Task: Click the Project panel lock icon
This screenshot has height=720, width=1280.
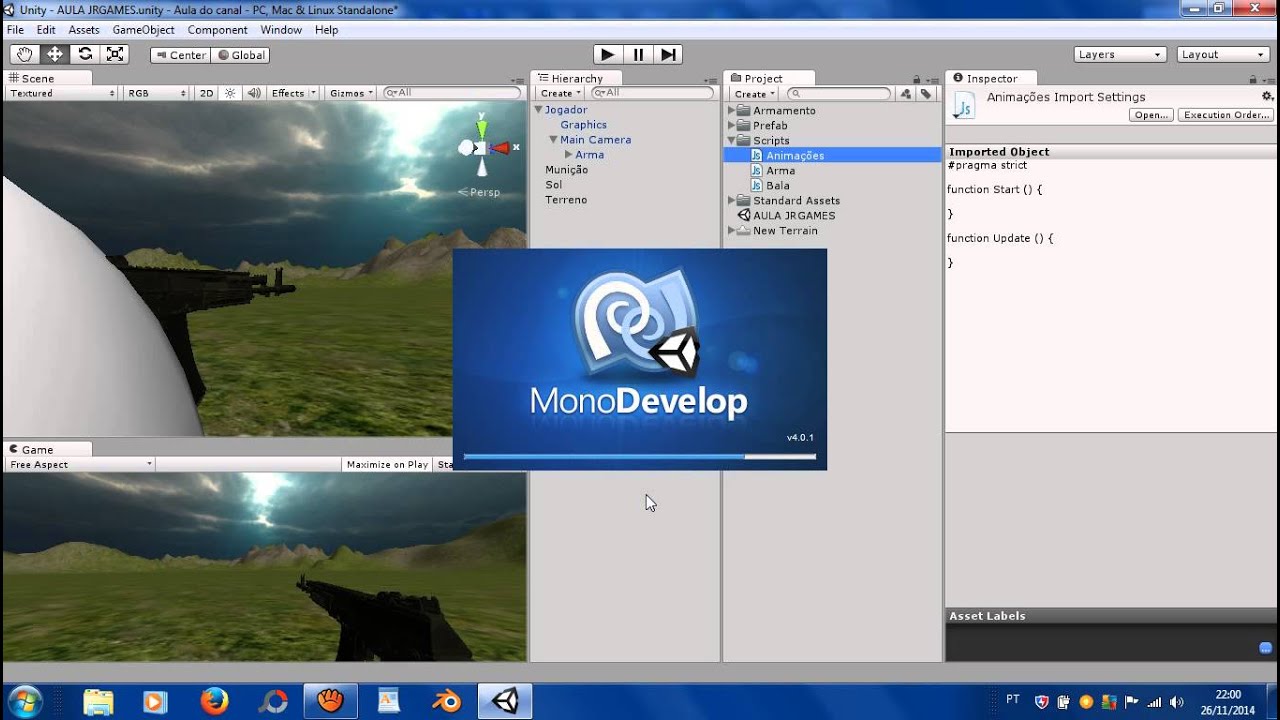Action: (916, 79)
